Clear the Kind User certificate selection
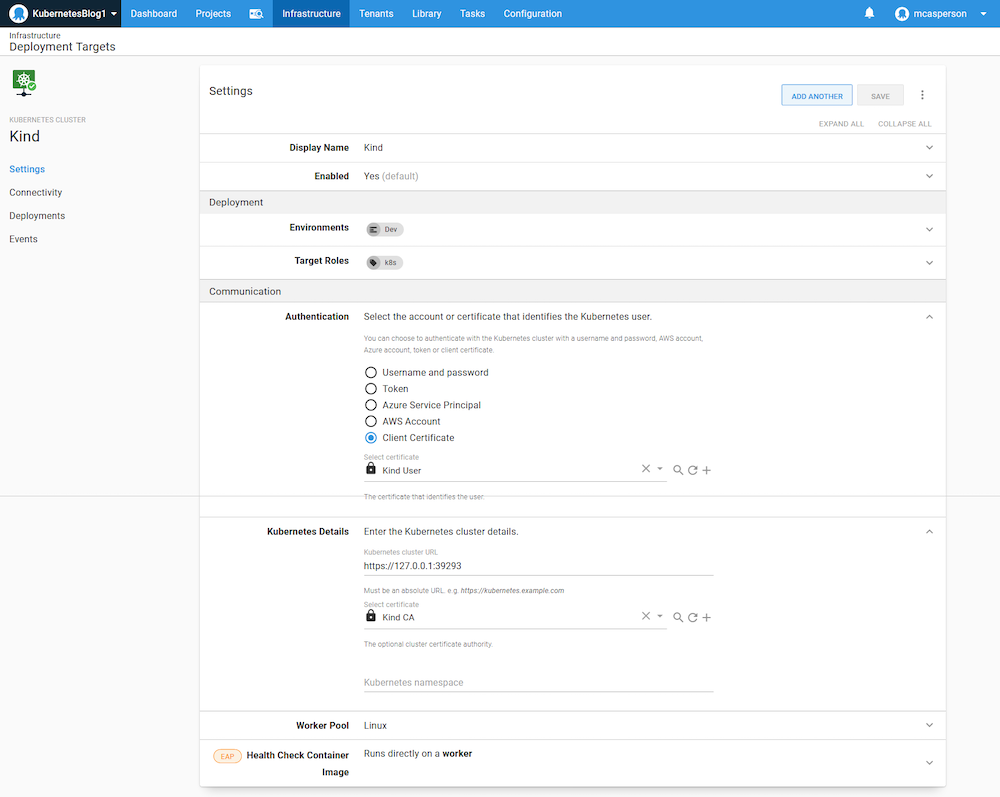 645,469
